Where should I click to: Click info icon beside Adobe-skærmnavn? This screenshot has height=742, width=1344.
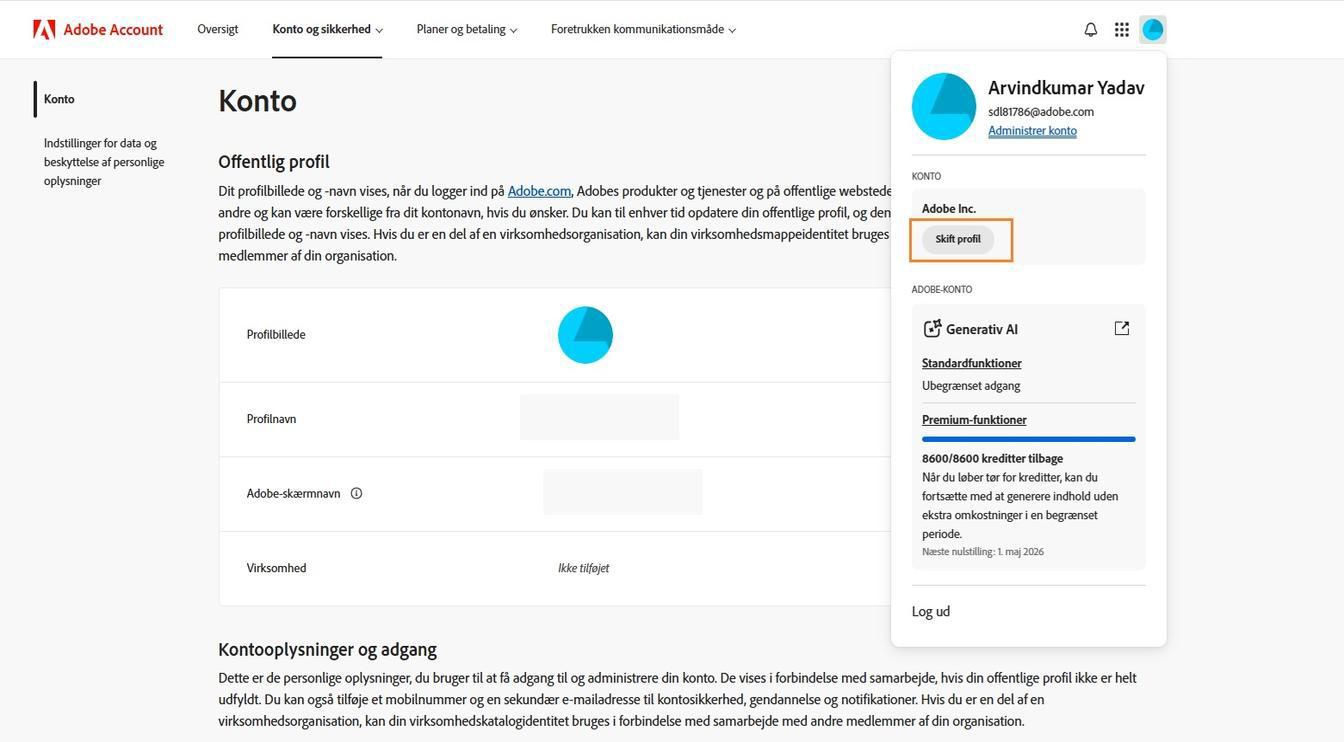coord(356,493)
